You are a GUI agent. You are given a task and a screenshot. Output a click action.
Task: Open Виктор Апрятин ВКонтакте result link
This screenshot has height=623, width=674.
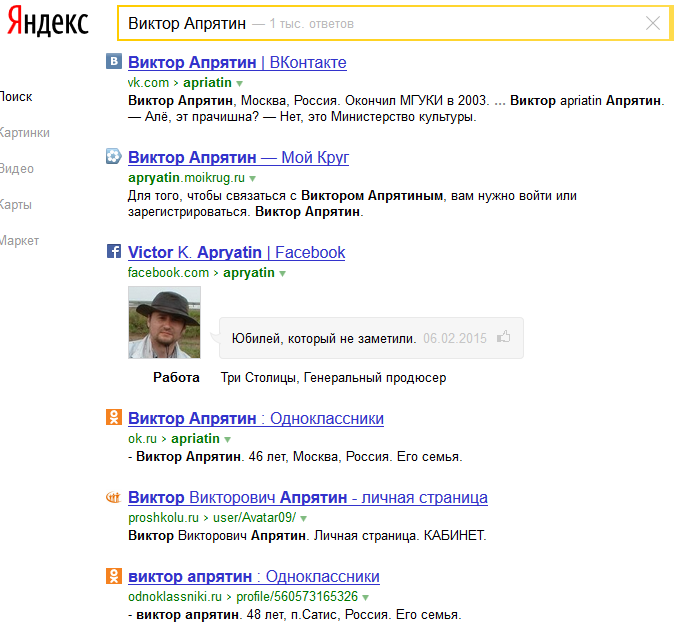[x=237, y=62]
